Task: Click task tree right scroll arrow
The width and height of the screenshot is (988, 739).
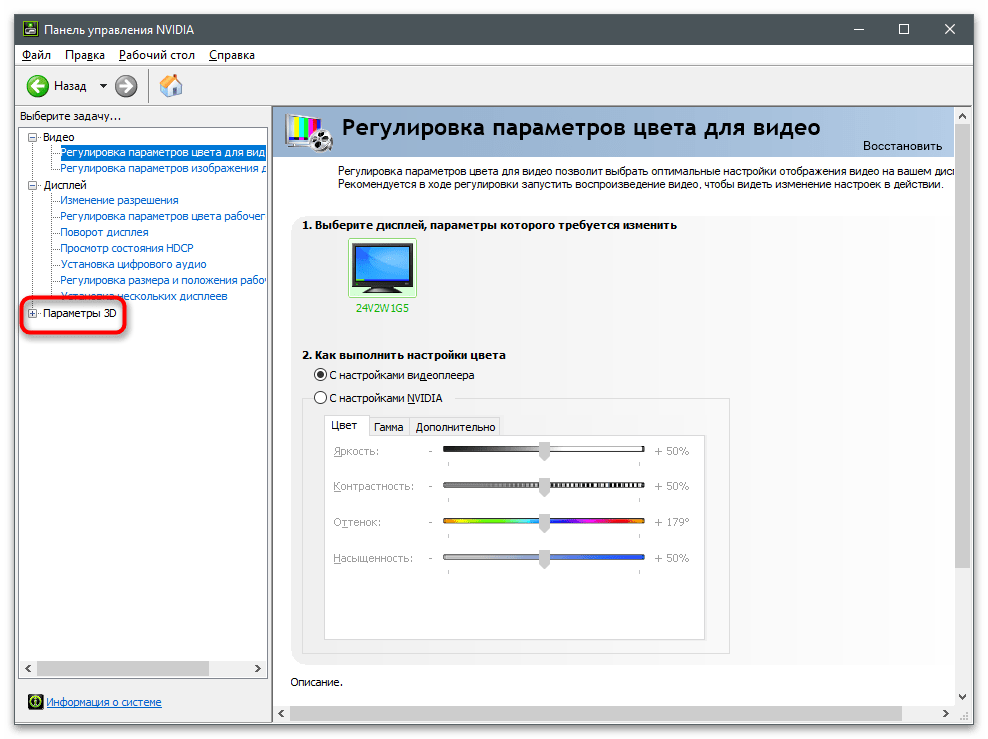Action: (258, 668)
